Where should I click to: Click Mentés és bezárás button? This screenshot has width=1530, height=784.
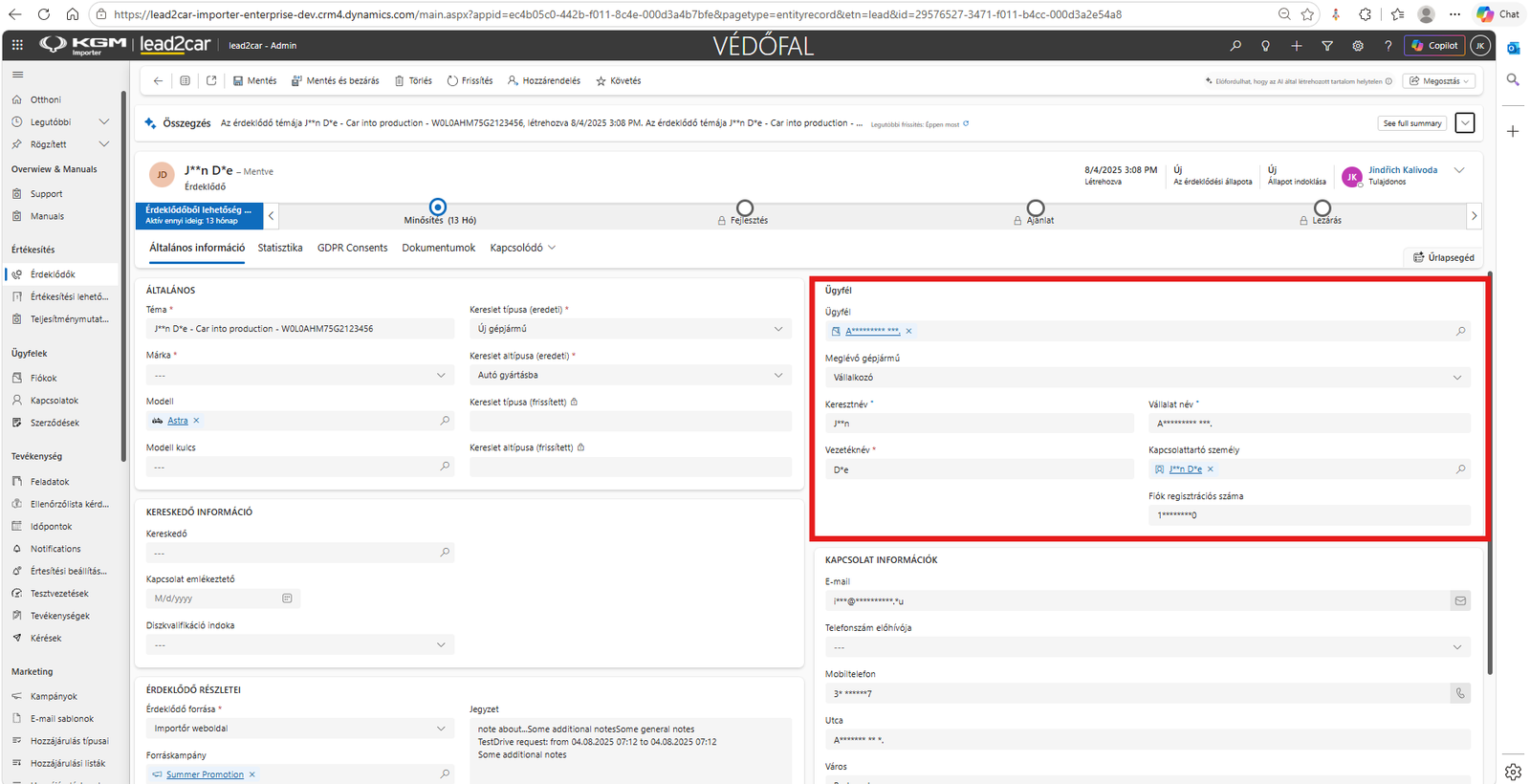[x=336, y=81]
